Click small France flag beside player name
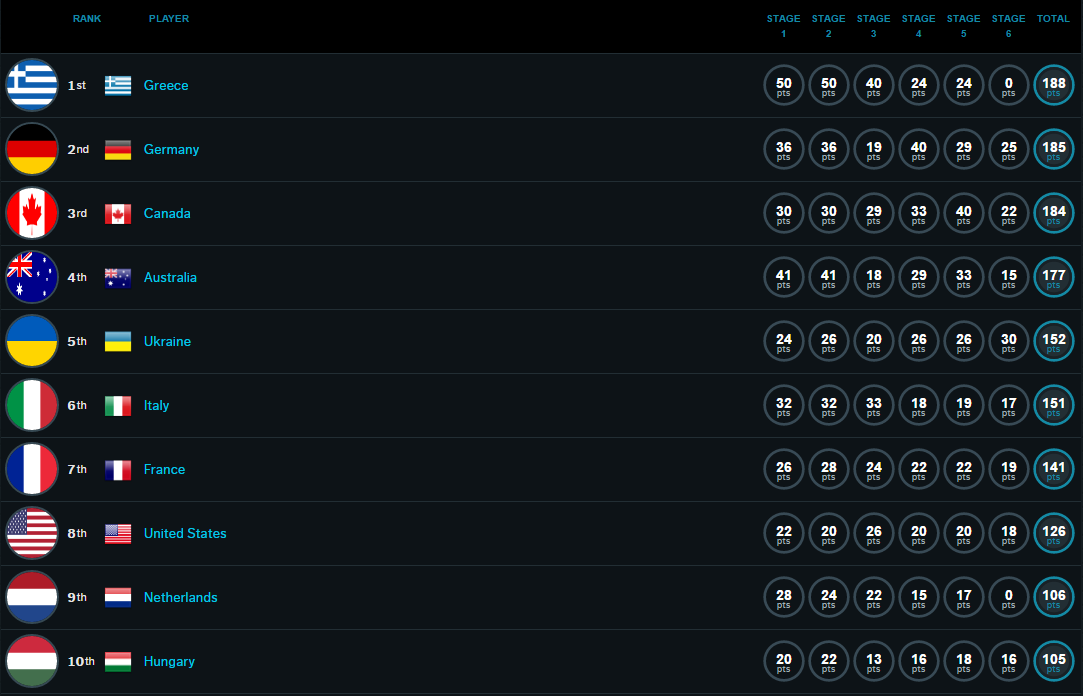The width and height of the screenshot is (1083, 696). tap(118, 470)
